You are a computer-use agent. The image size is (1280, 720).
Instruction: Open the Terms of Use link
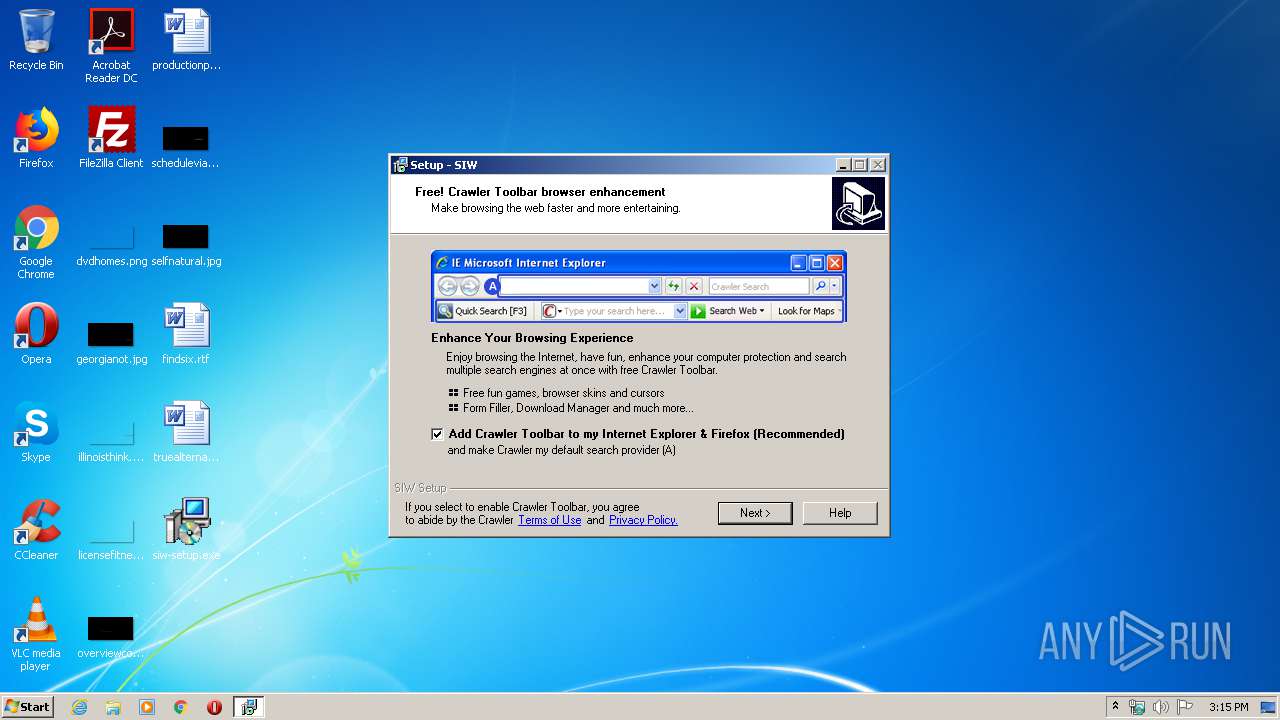[x=549, y=520]
